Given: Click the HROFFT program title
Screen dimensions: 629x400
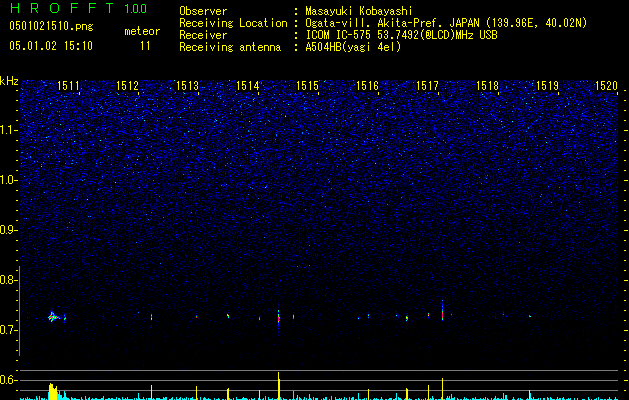Looking at the screenshot, I should coord(61,8).
